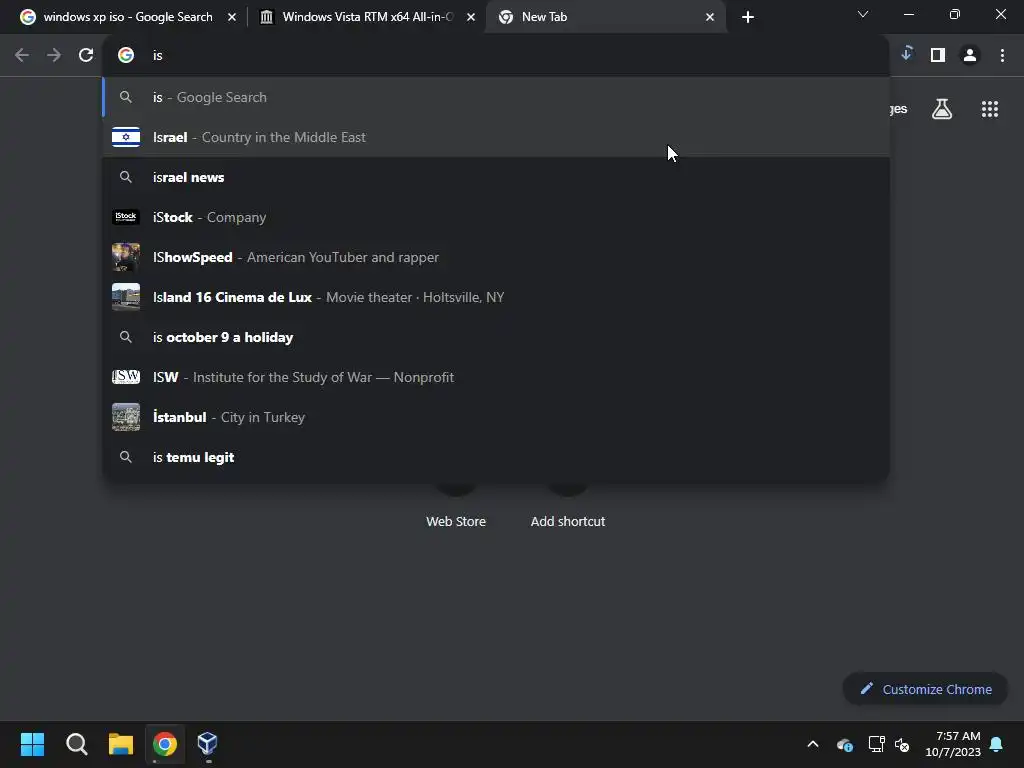
Task: Click the muted volume tray icon
Action: point(903,744)
